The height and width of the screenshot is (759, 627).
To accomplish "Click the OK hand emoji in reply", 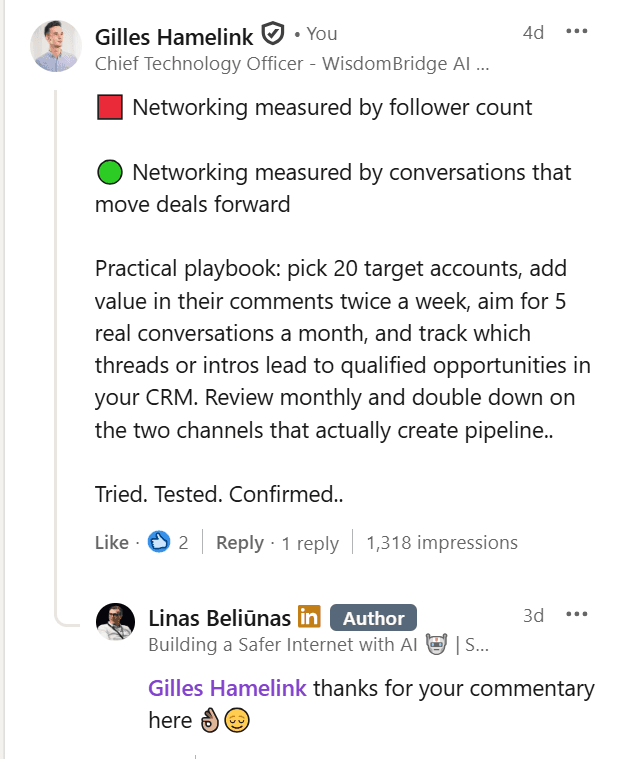I will (210, 720).
